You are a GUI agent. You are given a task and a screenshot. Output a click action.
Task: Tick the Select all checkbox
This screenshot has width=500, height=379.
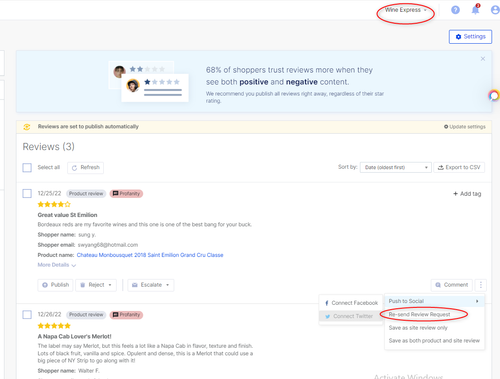point(27,167)
